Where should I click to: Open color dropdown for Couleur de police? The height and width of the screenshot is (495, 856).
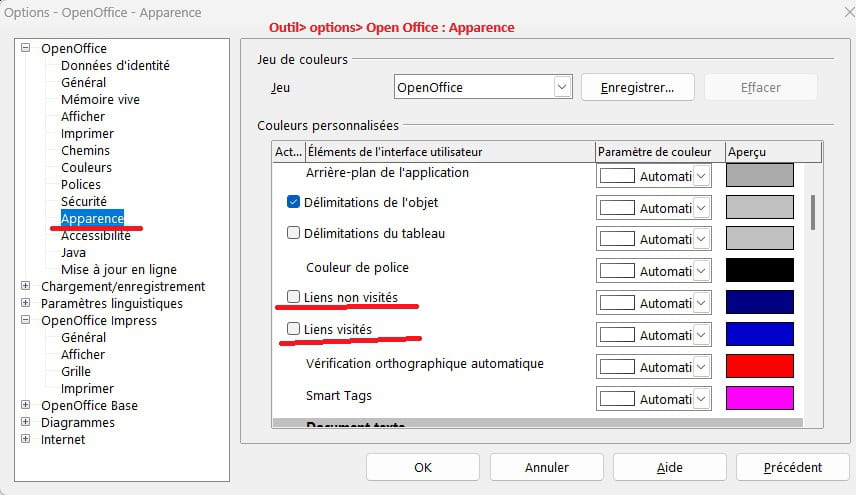tap(702, 271)
